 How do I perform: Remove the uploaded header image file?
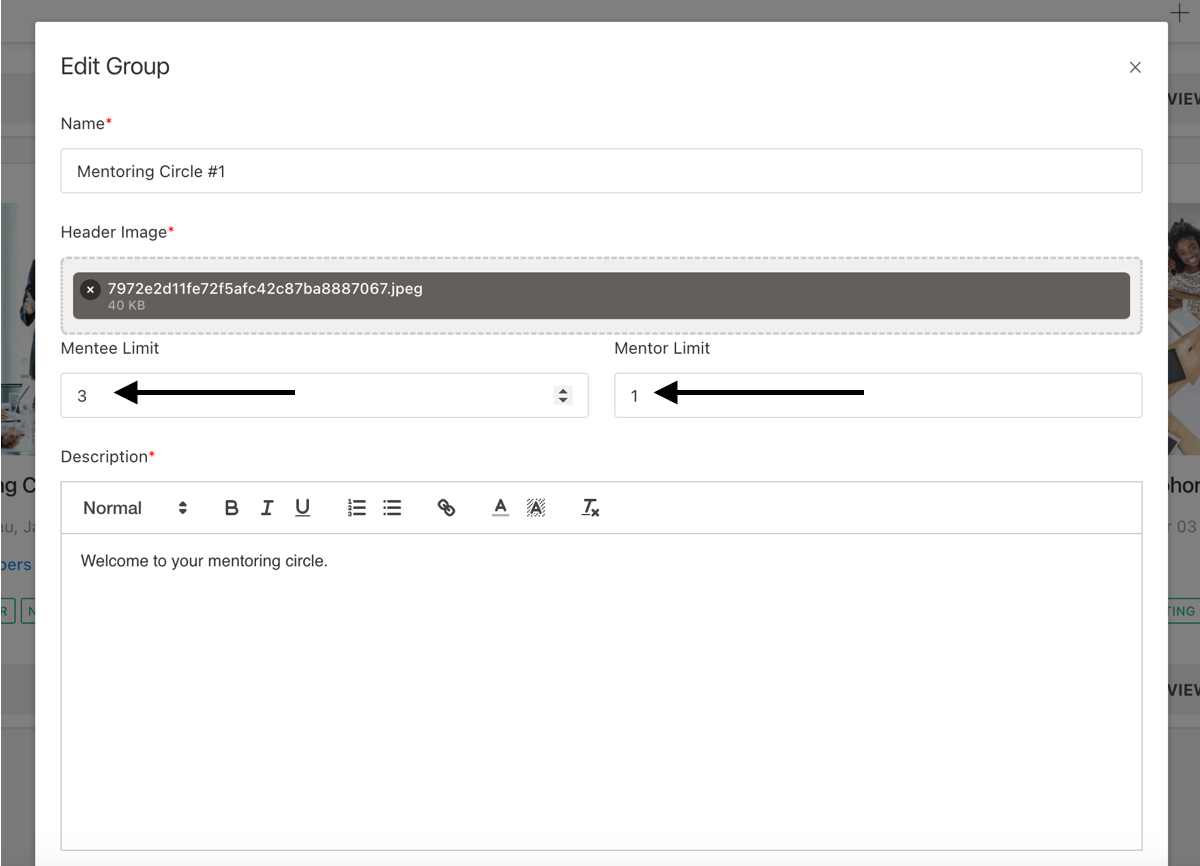click(x=90, y=289)
